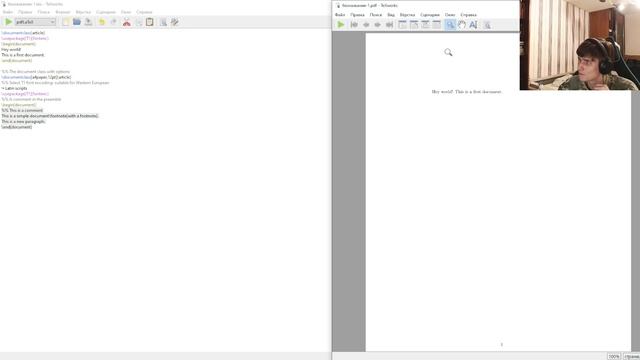
Task: Open Формат menu in the editor window
Action: (x=63, y=12)
